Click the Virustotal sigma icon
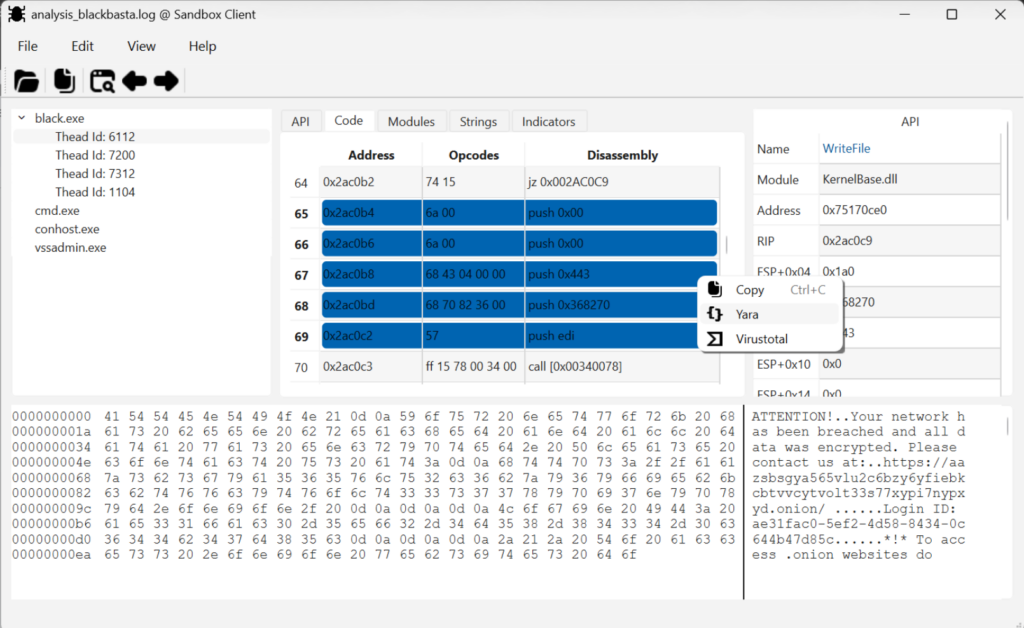Screen dimensions: 1024x628 pos(714,339)
